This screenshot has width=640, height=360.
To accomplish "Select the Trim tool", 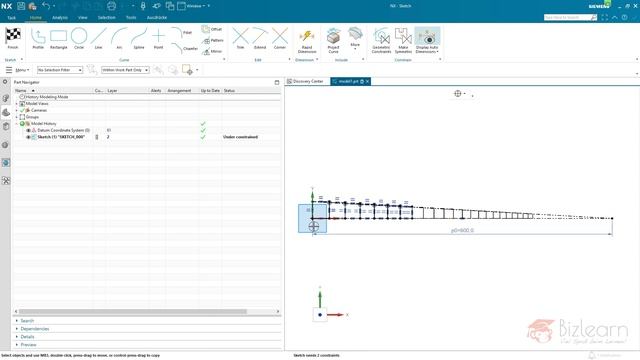I will [240, 39].
